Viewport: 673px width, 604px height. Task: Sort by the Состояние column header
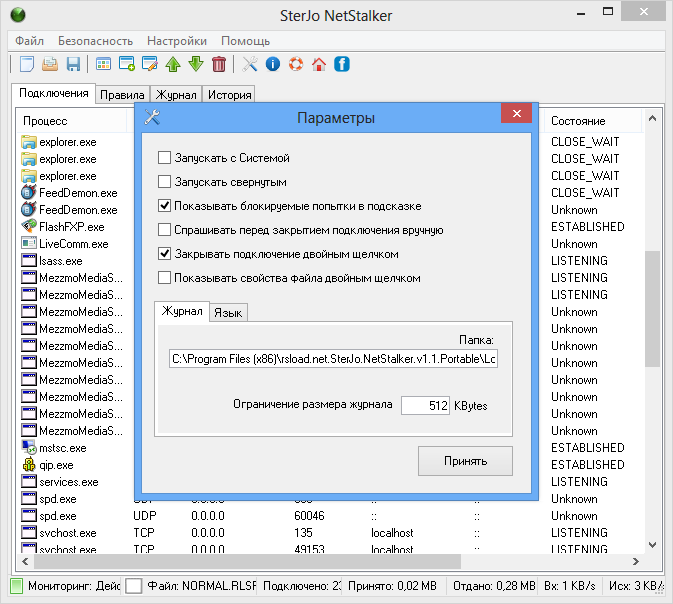tap(592, 121)
